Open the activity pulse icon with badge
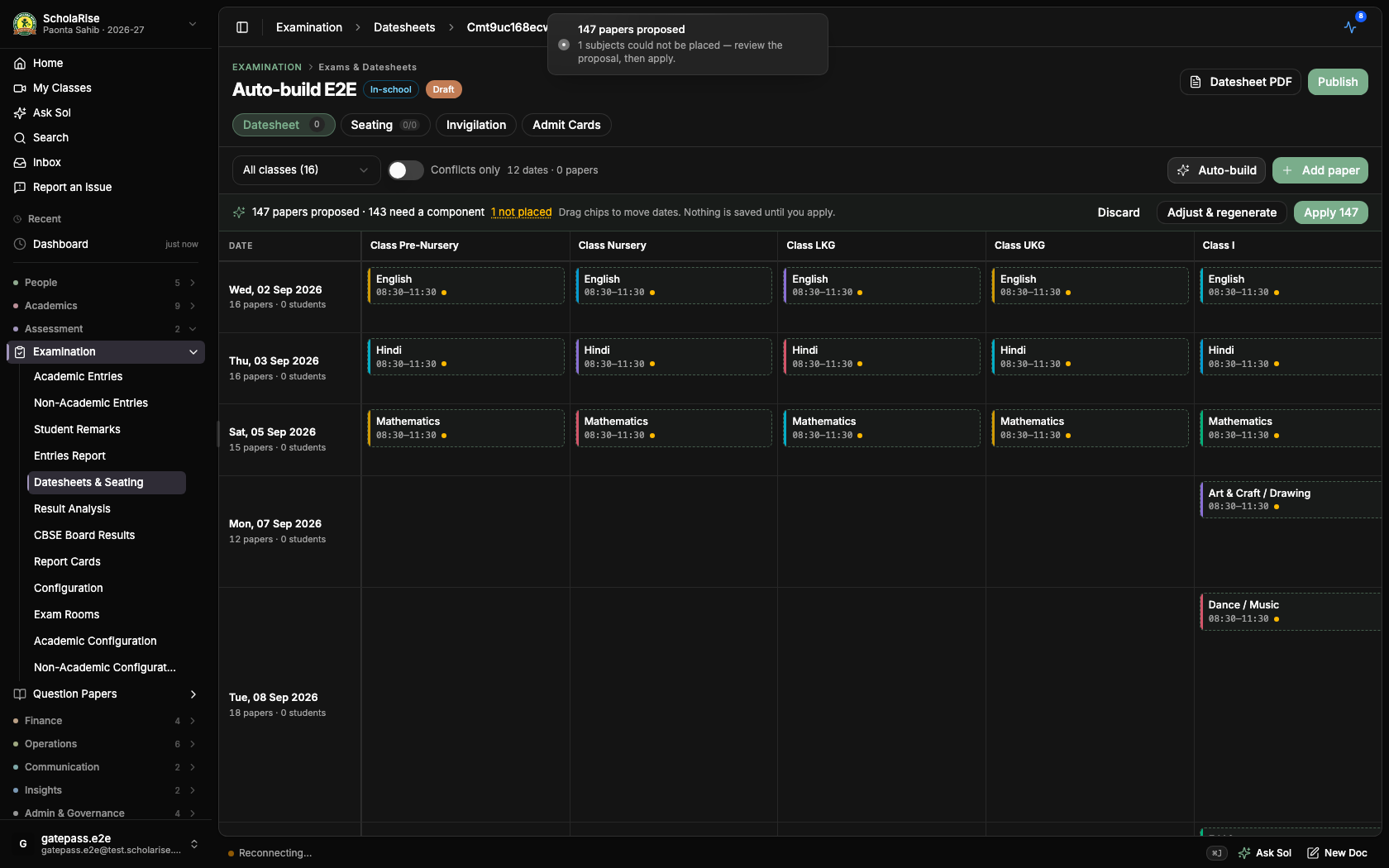 [x=1351, y=26]
